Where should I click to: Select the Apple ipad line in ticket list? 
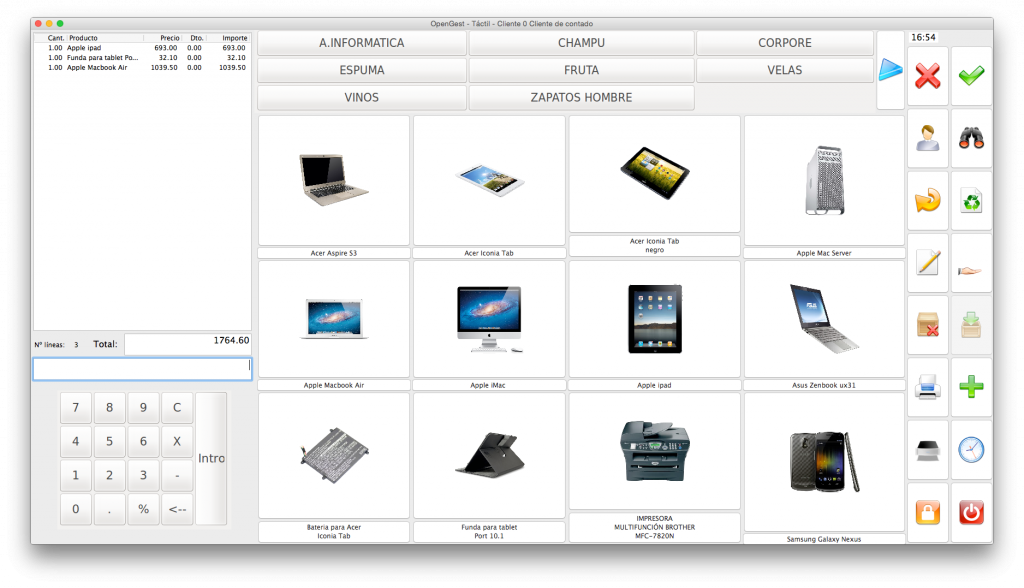coord(142,48)
